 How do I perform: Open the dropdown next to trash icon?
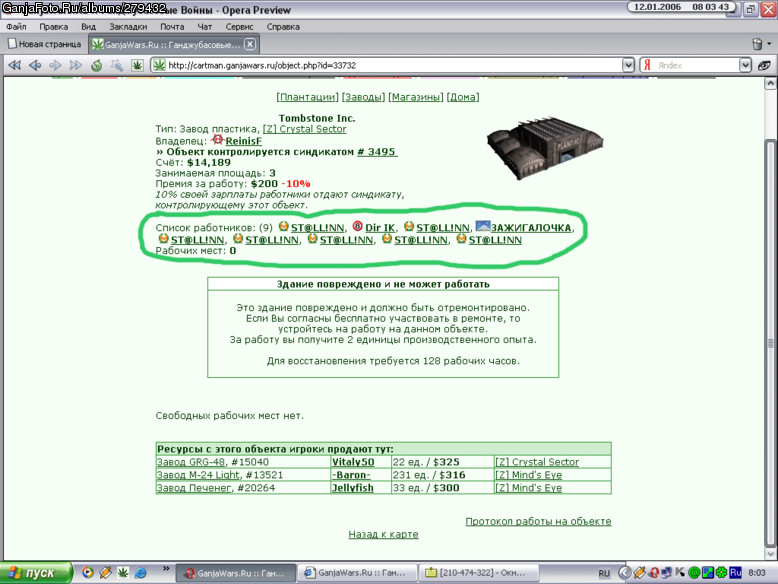(769, 44)
